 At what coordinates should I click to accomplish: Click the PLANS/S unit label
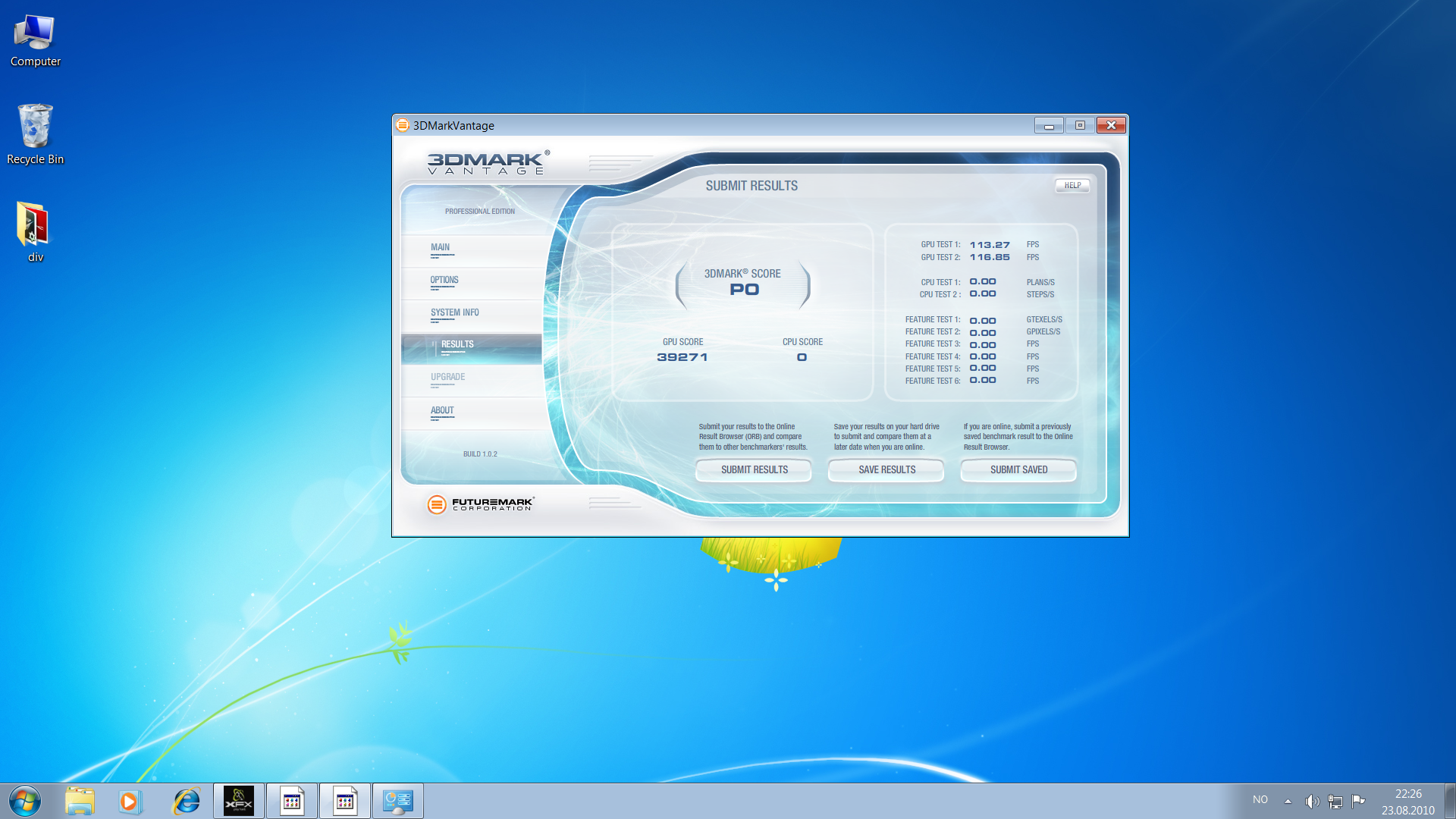tap(1040, 282)
